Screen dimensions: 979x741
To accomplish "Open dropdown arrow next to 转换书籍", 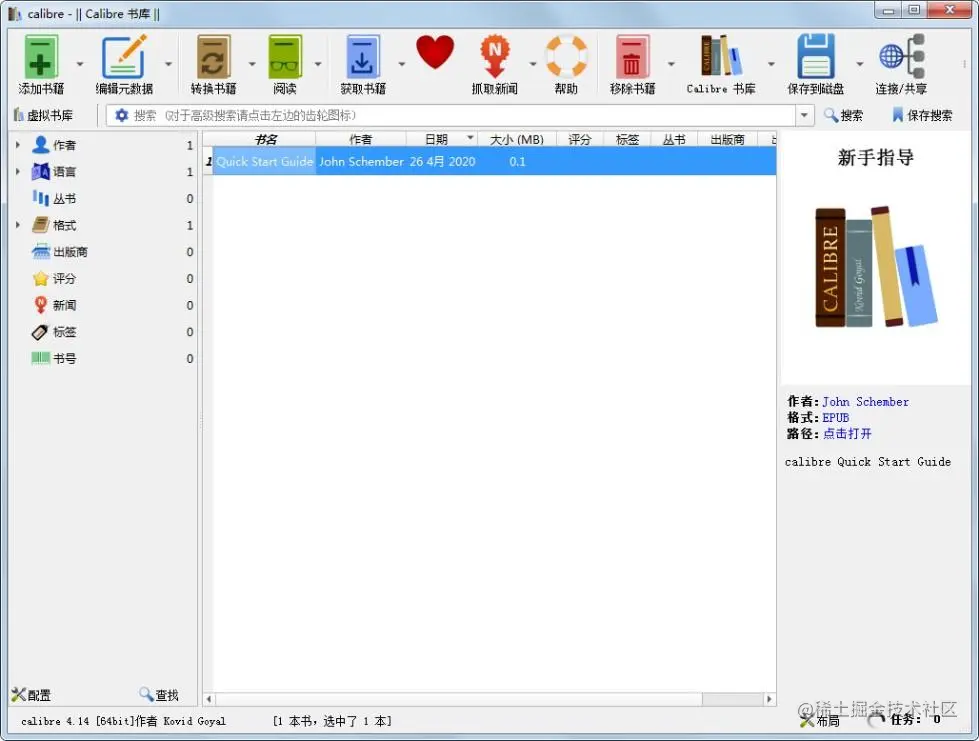I will pyautogui.click(x=252, y=64).
